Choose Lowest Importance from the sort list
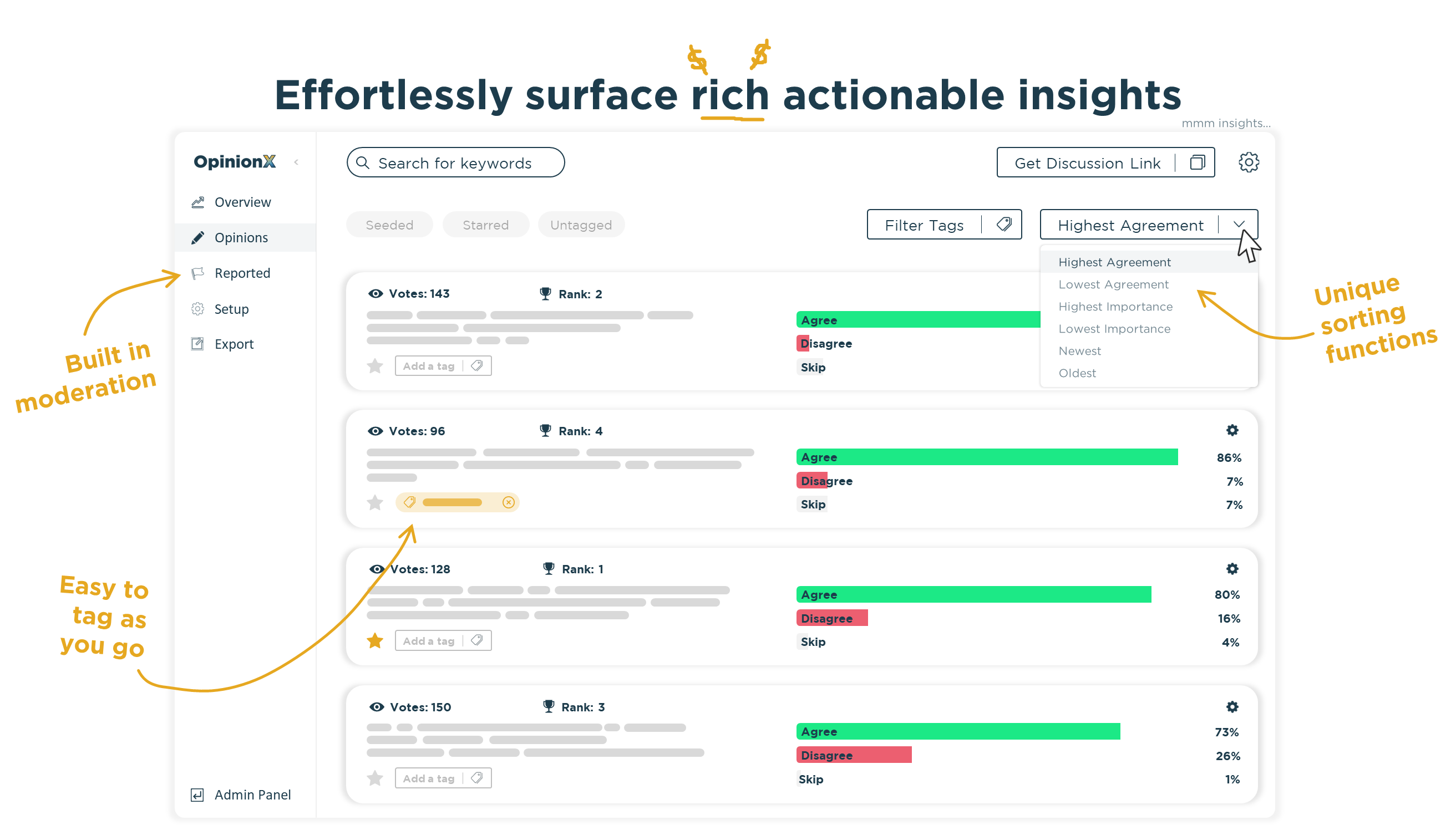1456x825 pixels. tap(1114, 329)
